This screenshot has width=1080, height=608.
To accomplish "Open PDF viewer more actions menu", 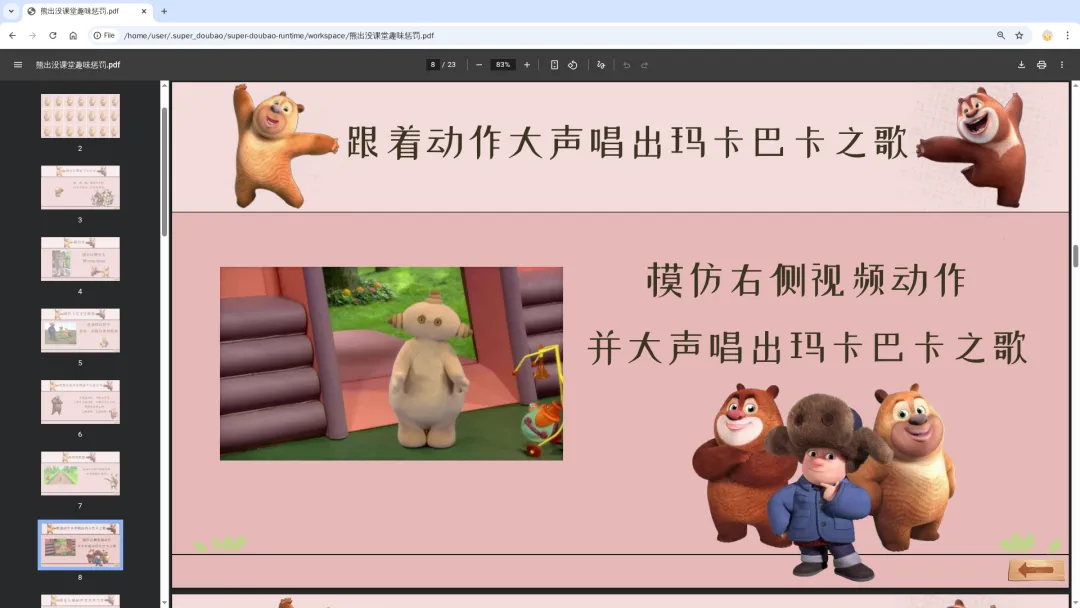I will click(x=1061, y=65).
